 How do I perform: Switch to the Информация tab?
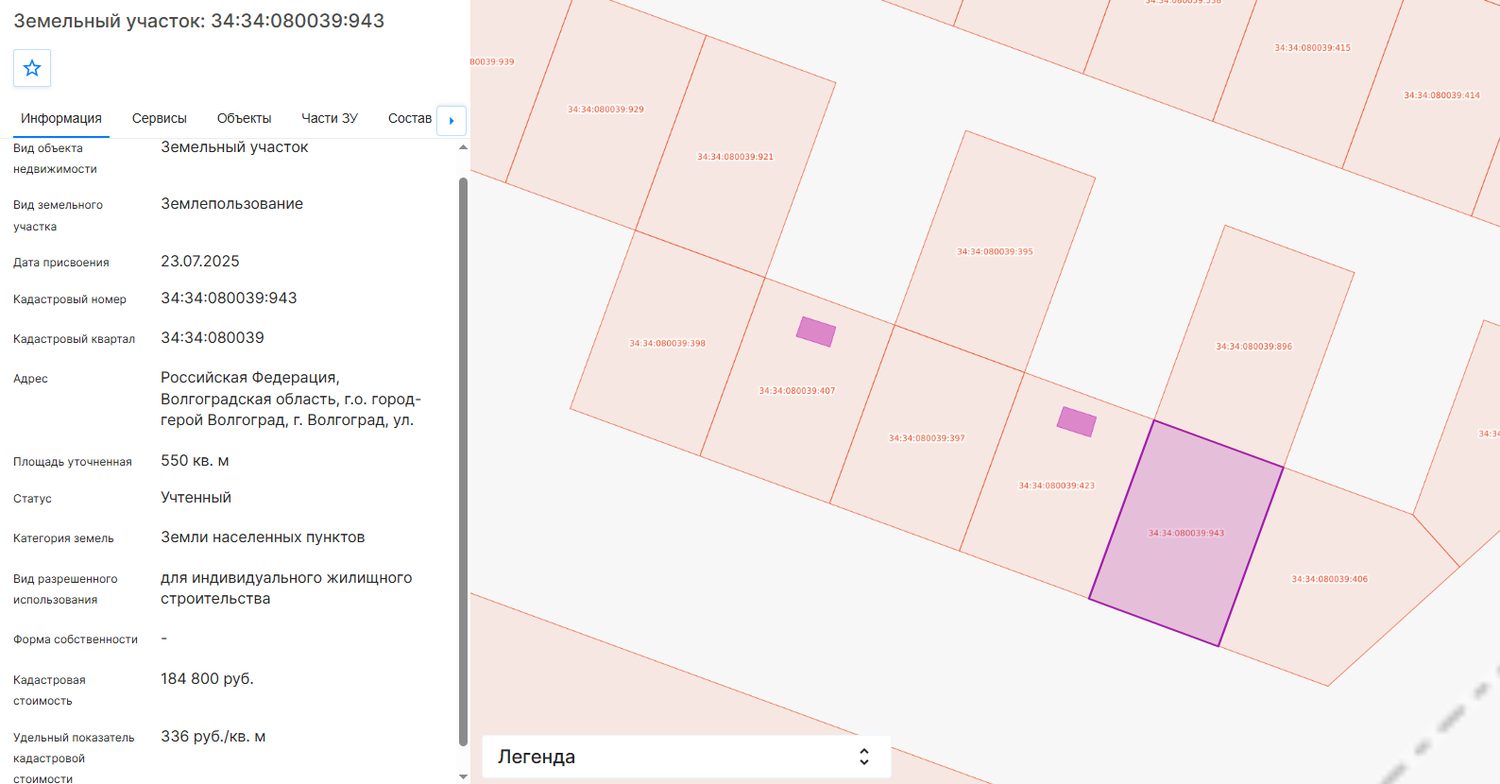pos(61,118)
